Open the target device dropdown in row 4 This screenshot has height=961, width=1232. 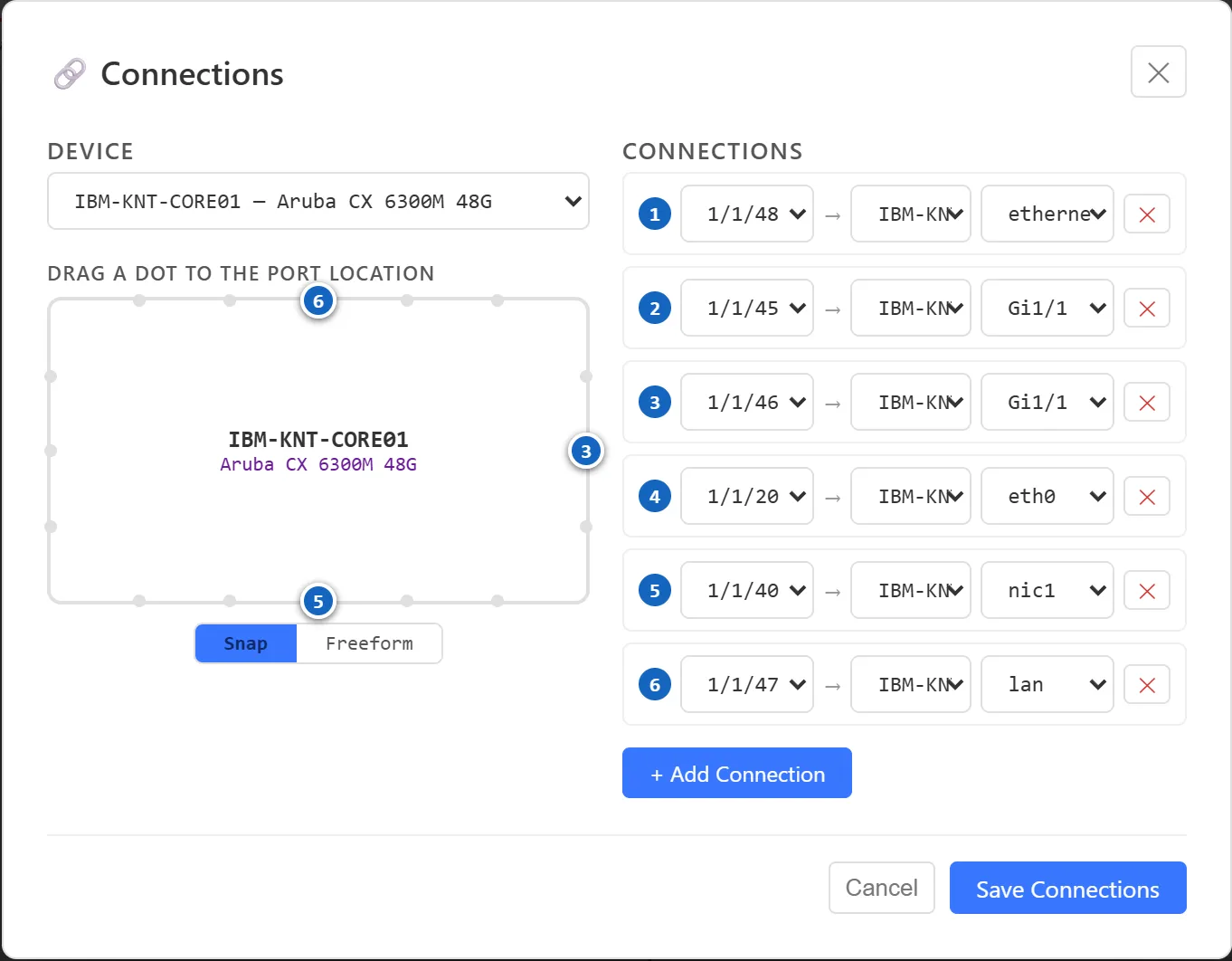tap(911, 497)
